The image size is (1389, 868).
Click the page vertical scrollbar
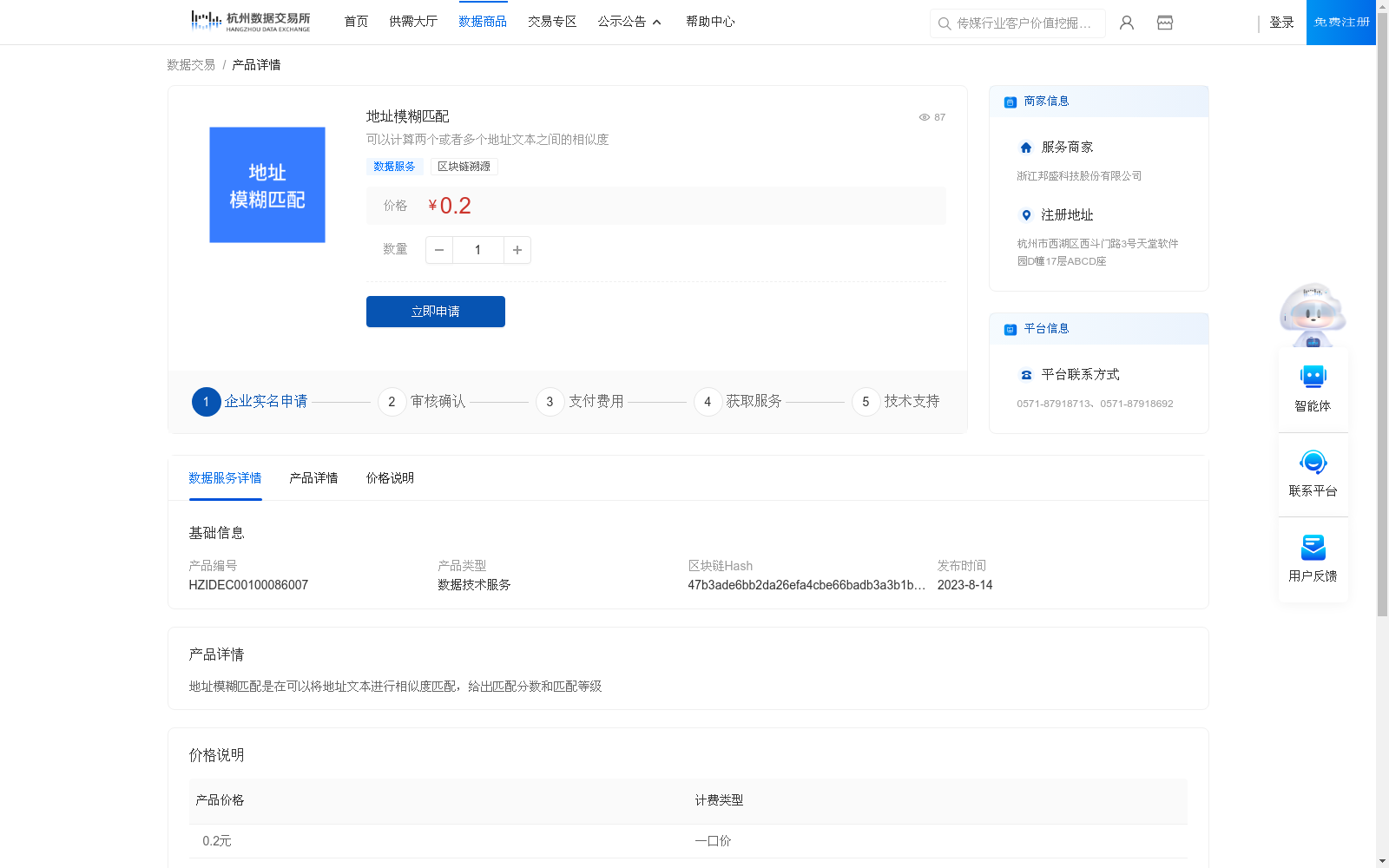point(1382,312)
